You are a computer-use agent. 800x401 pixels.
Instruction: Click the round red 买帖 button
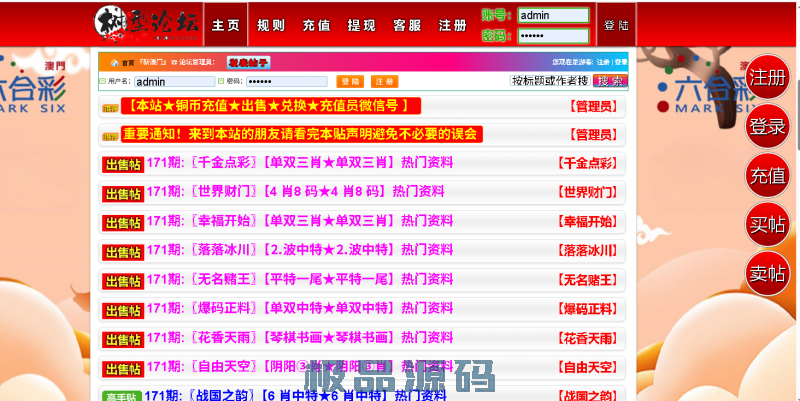[x=767, y=224]
